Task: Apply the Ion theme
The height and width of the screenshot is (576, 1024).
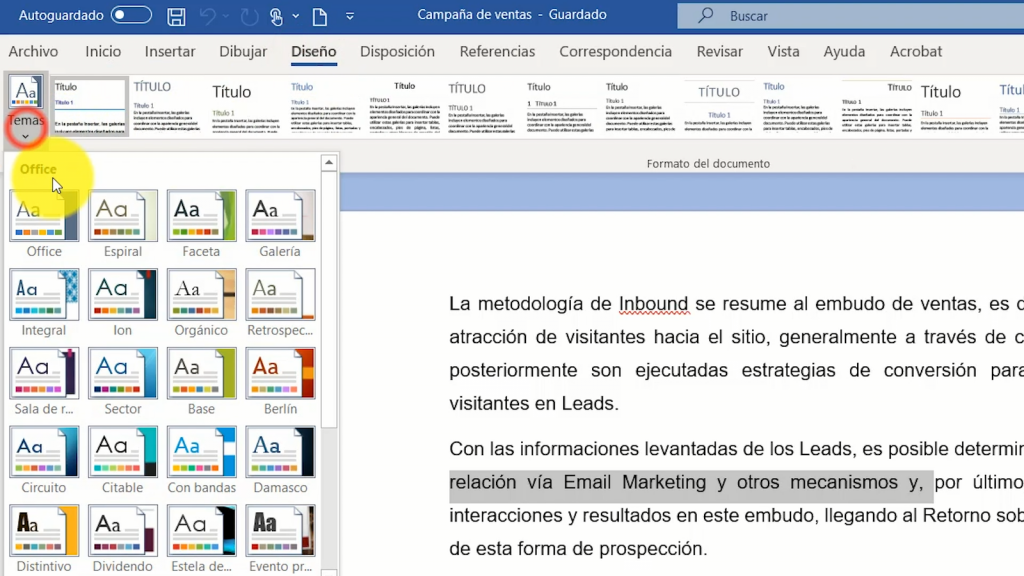Action: [x=123, y=303]
